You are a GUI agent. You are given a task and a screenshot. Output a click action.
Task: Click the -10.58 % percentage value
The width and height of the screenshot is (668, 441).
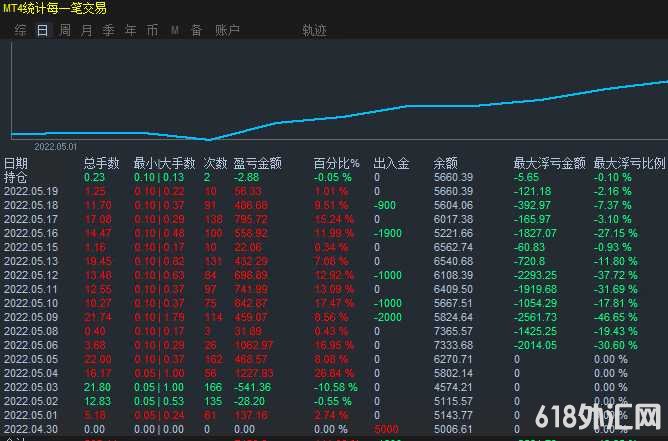coord(336,387)
